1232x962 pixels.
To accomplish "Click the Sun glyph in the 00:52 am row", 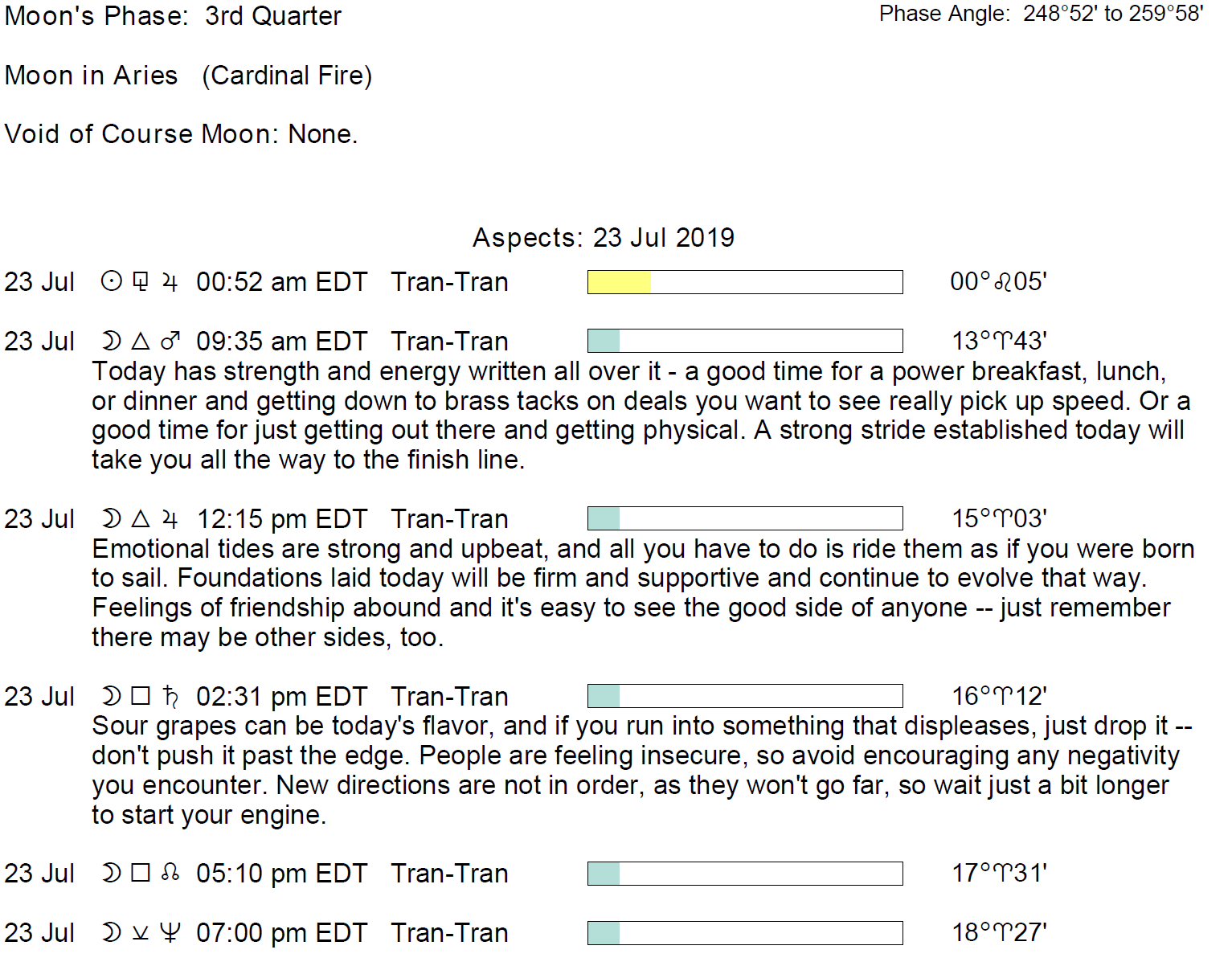I will (112, 282).
